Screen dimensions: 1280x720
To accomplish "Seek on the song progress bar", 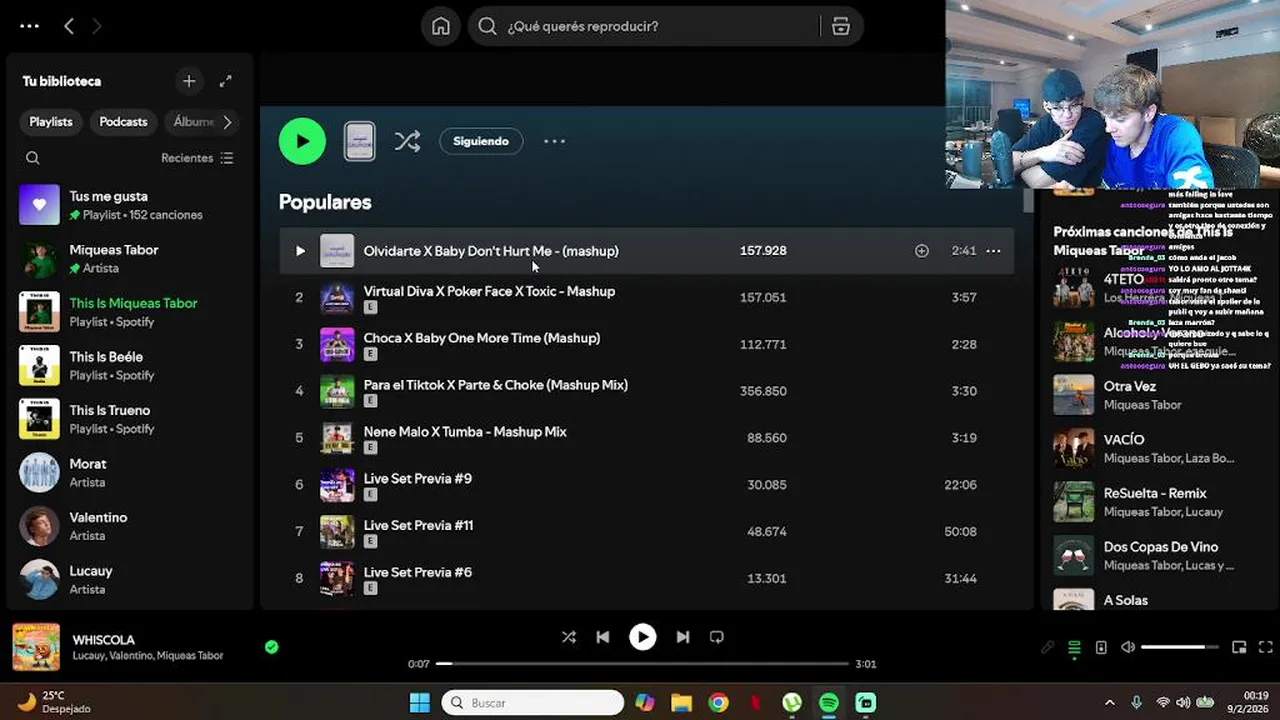I will 643,664.
